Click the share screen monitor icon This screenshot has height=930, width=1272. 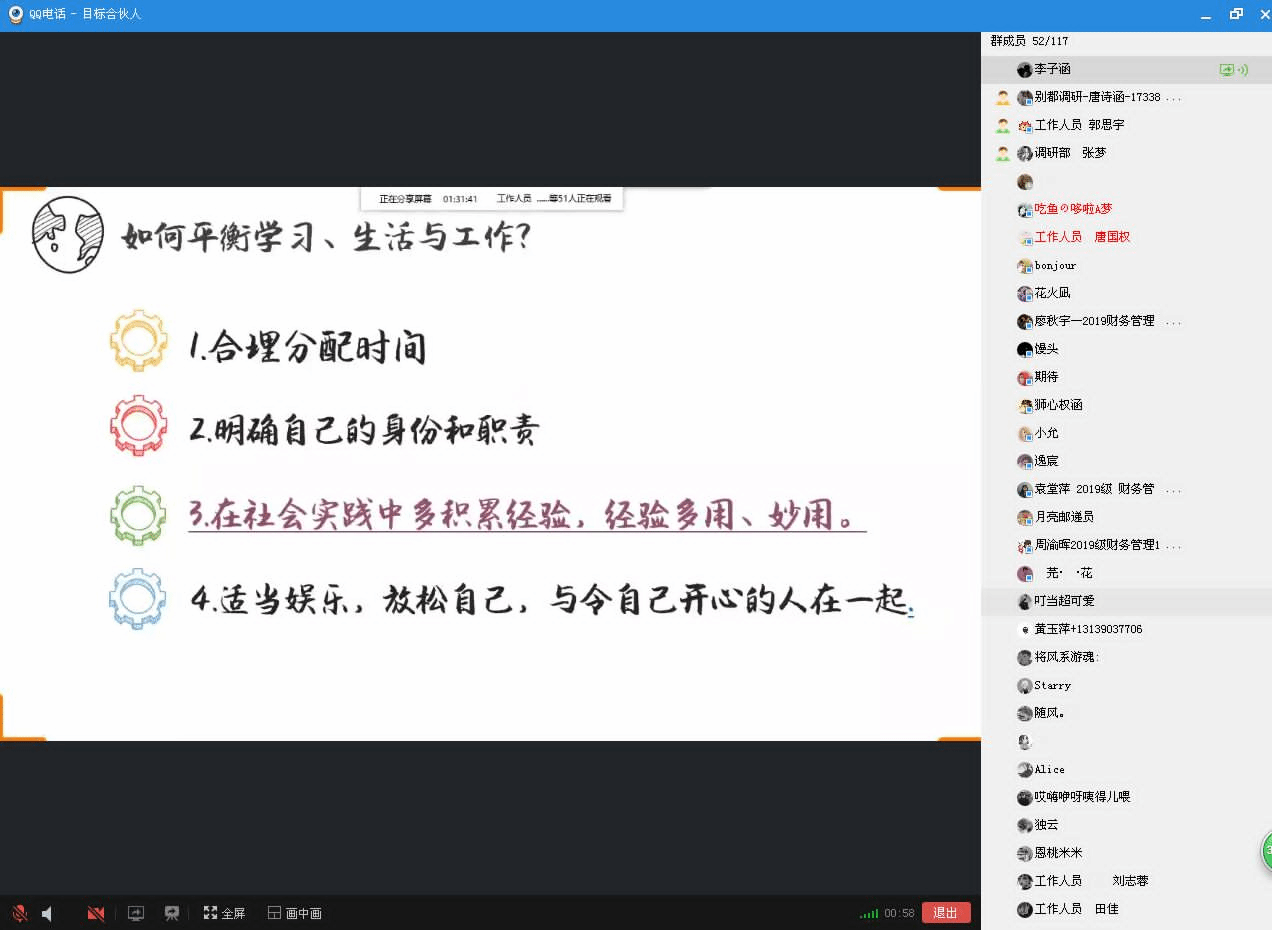click(136, 913)
